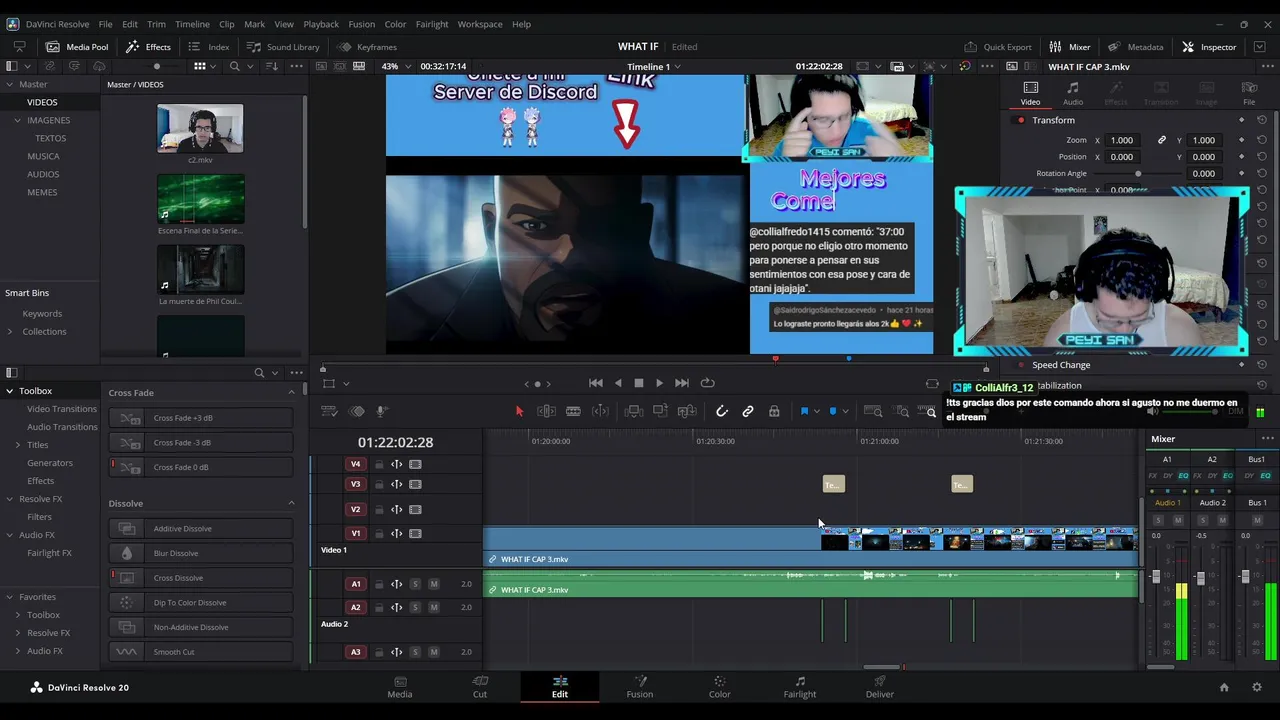Click the Zoom X value field
Image resolution: width=1280 pixels, height=720 pixels.
click(1122, 140)
